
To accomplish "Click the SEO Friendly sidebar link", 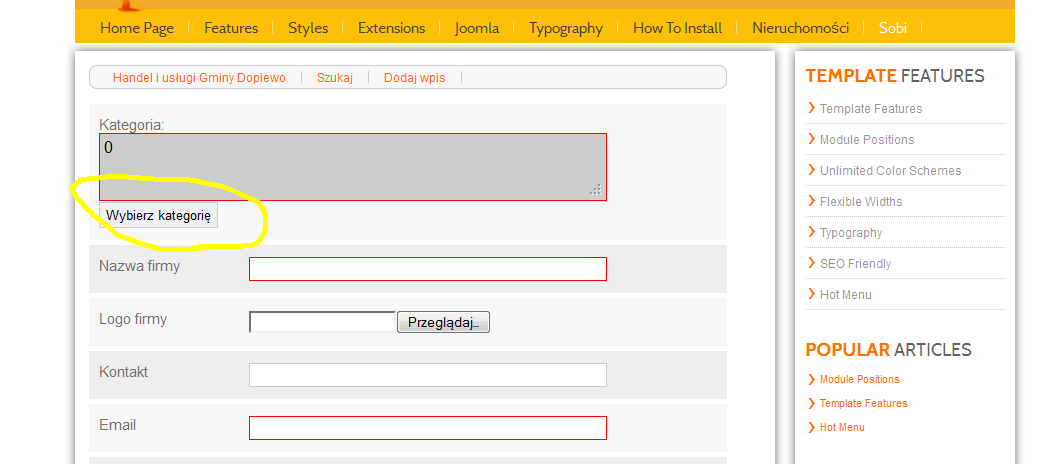I will [856, 264].
